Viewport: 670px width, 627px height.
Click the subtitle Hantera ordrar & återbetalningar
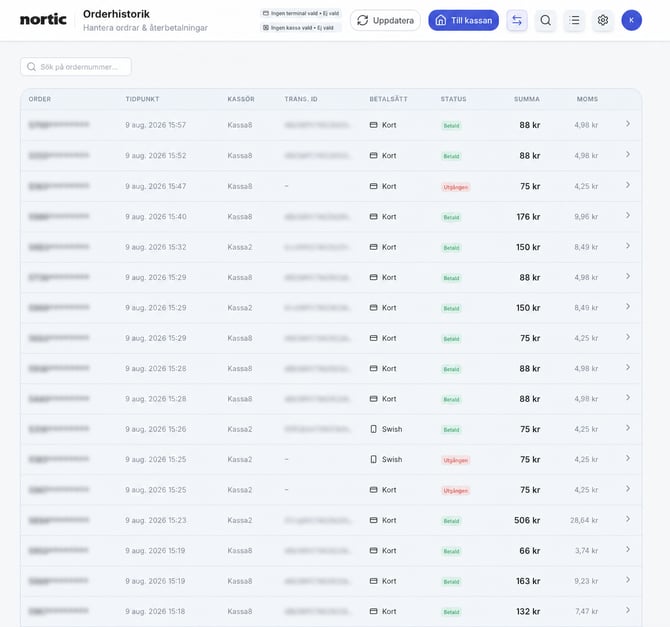pyautogui.click(x=145, y=28)
